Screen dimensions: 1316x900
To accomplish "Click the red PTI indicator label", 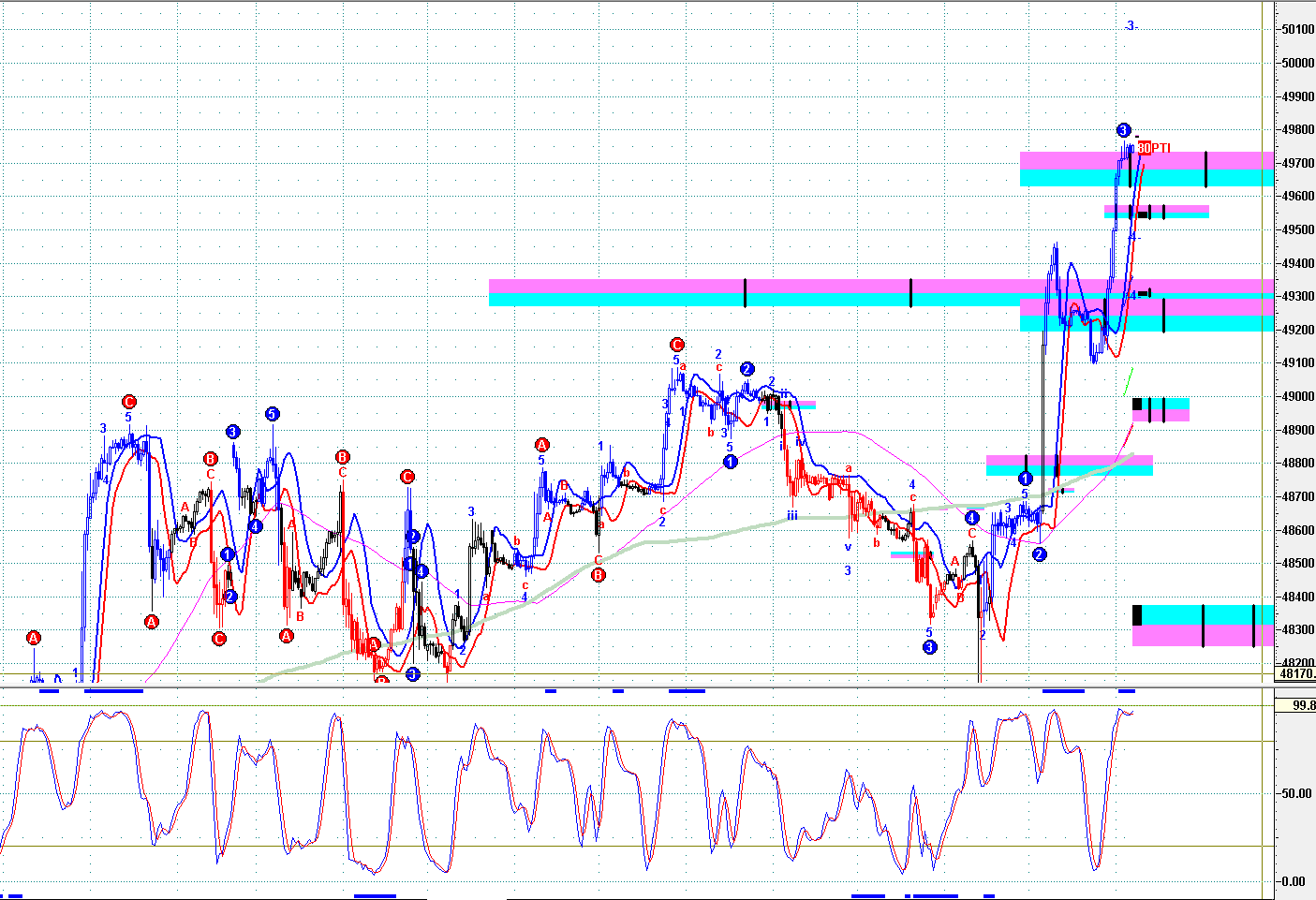I will click(1155, 148).
